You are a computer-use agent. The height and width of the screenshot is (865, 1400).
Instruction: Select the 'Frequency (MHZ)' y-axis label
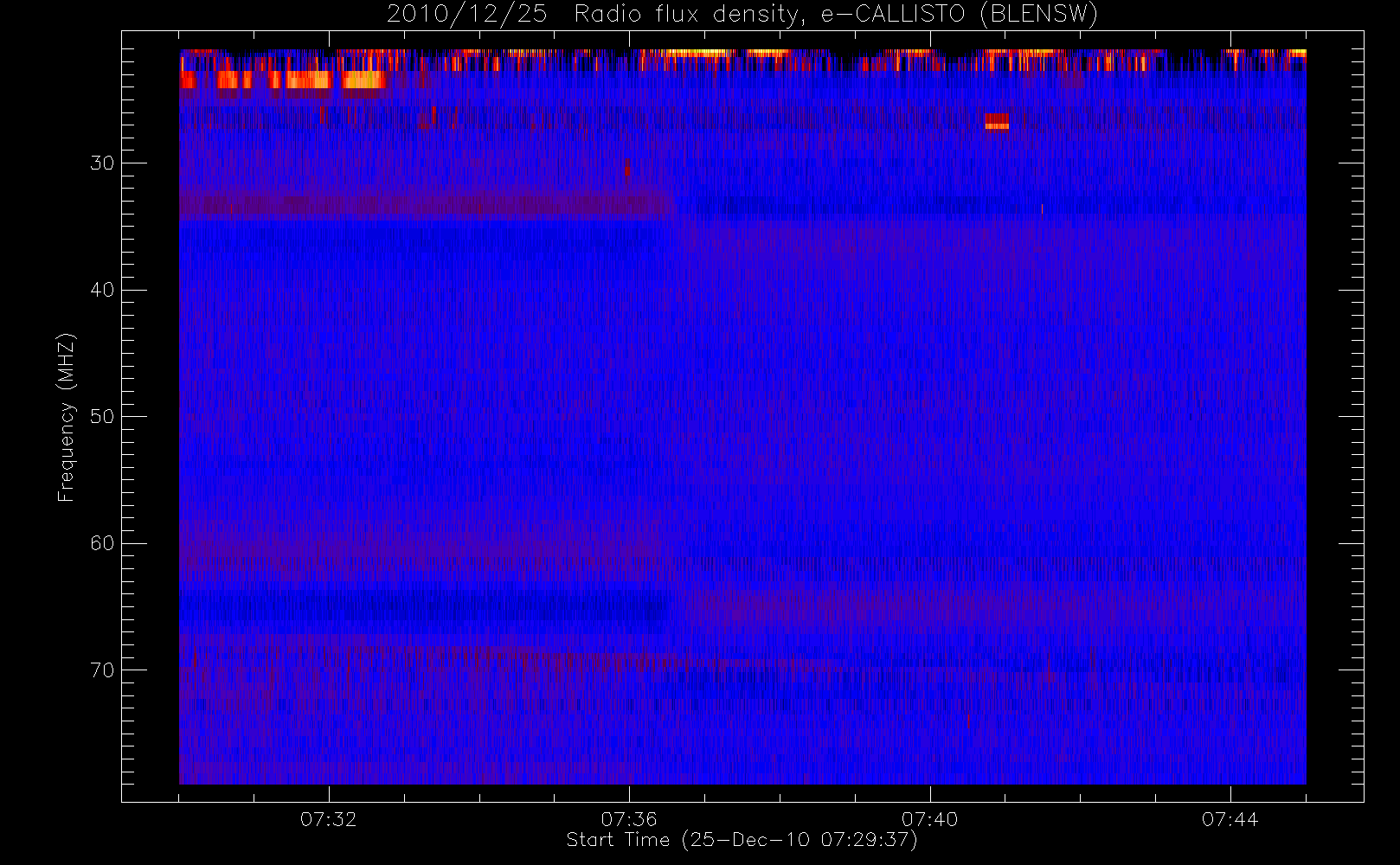tap(67, 417)
